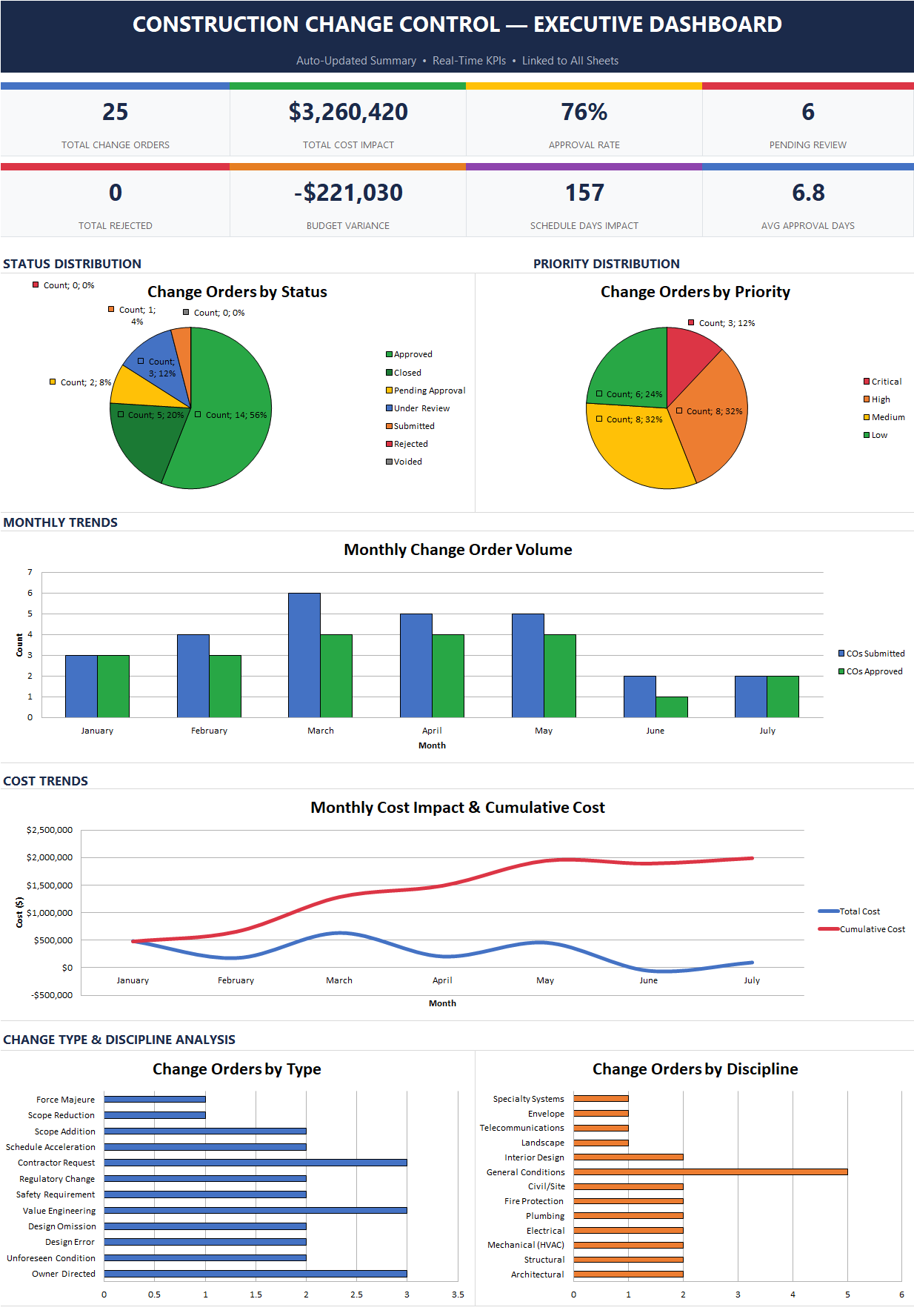
Task: Click the STATUS DISTRIBUTION section header
Action: tap(72, 264)
